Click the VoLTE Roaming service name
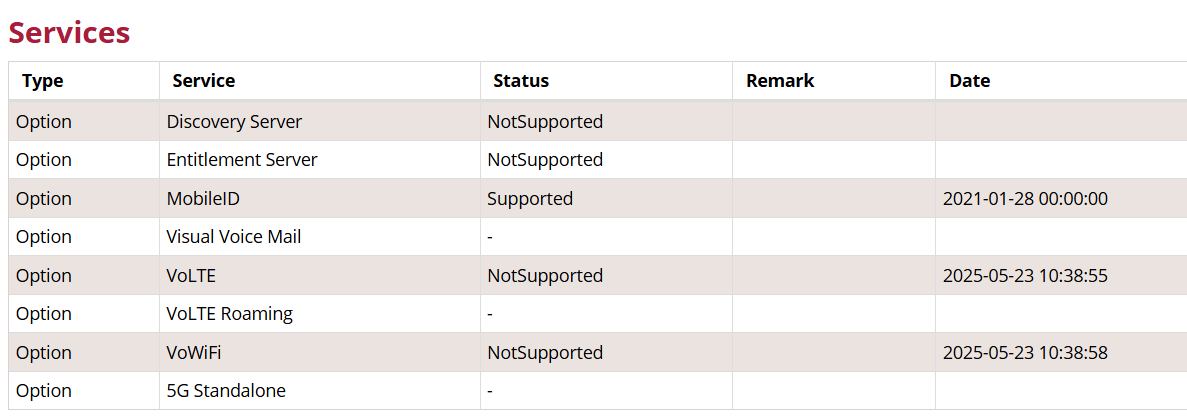Image resolution: width=1187 pixels, height=419 pixels. [229, 314]
